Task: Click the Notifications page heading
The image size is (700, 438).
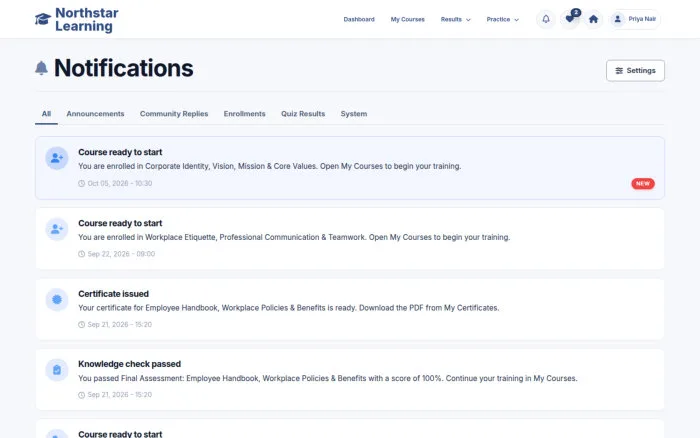Action: (x=124, y=68)
